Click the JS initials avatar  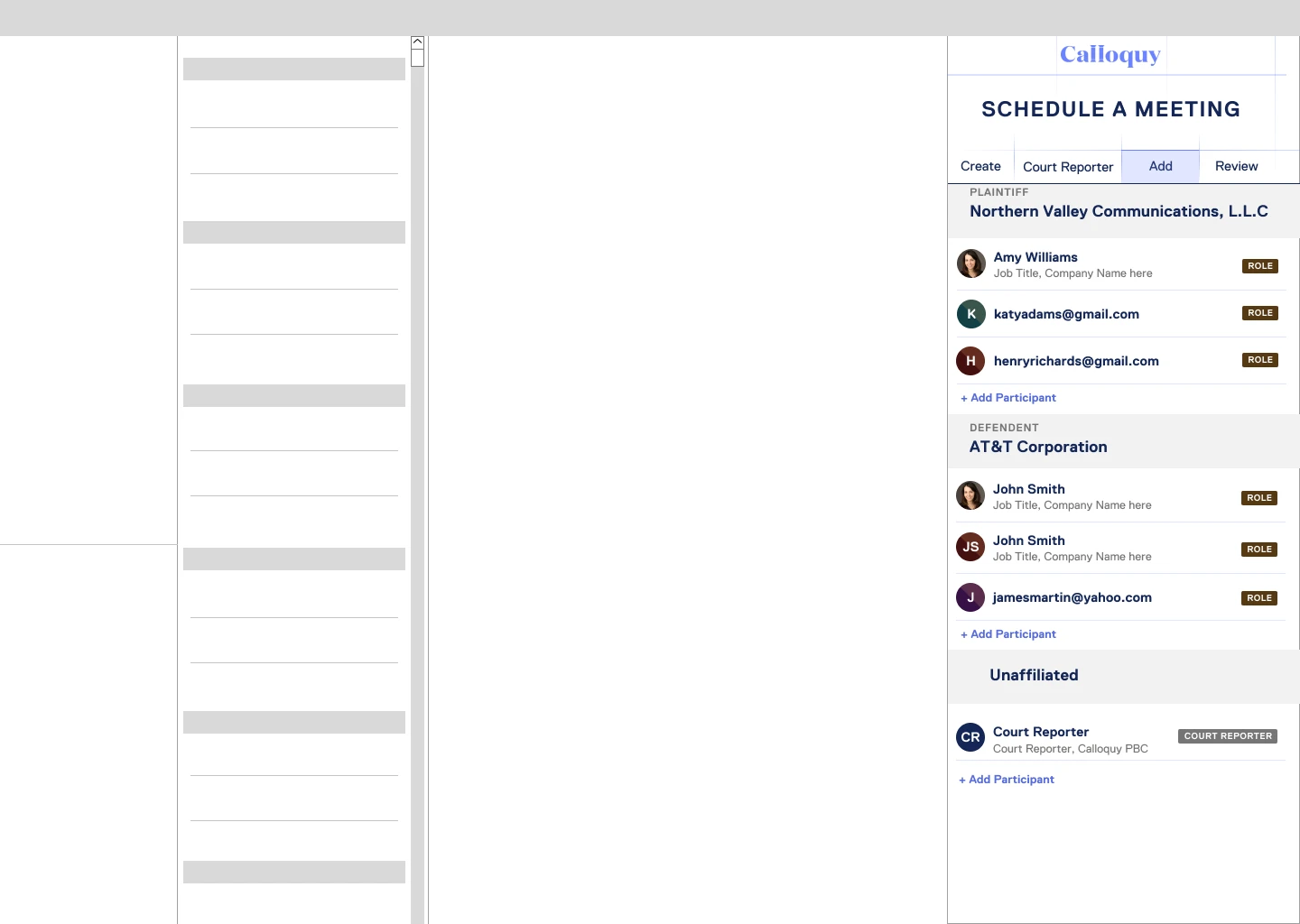[x=970, y=547]
